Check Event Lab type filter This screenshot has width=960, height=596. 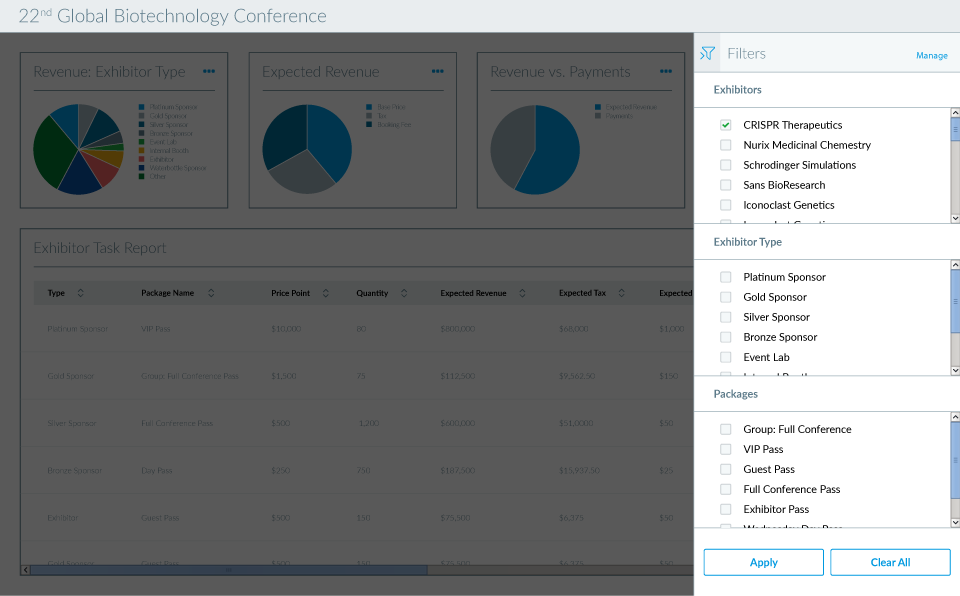click(x=726, y=357)
